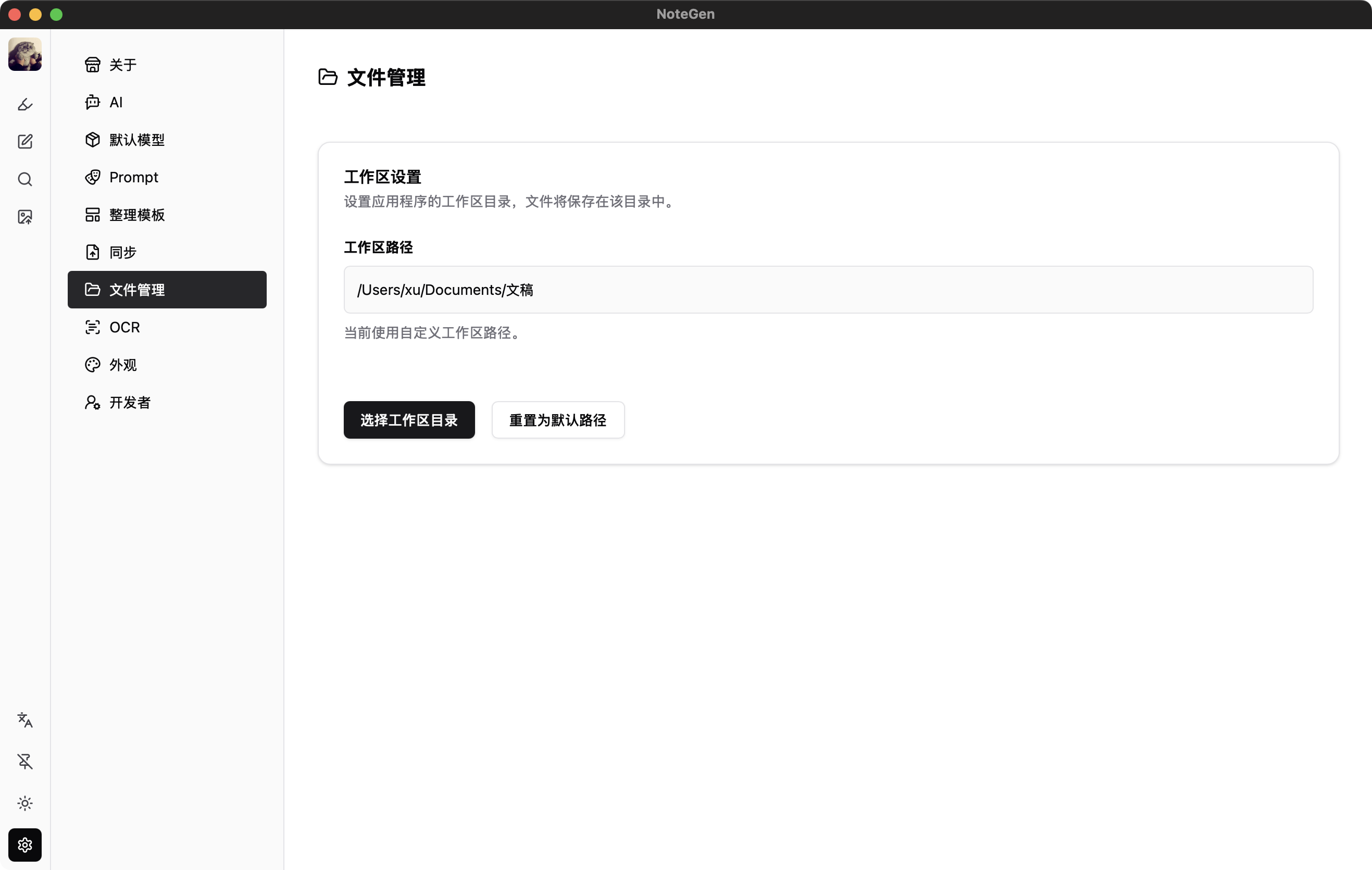Select the 文件管理 sidebar item
The height and width of the screenshot is (870, 1372).
pos(167,290)
